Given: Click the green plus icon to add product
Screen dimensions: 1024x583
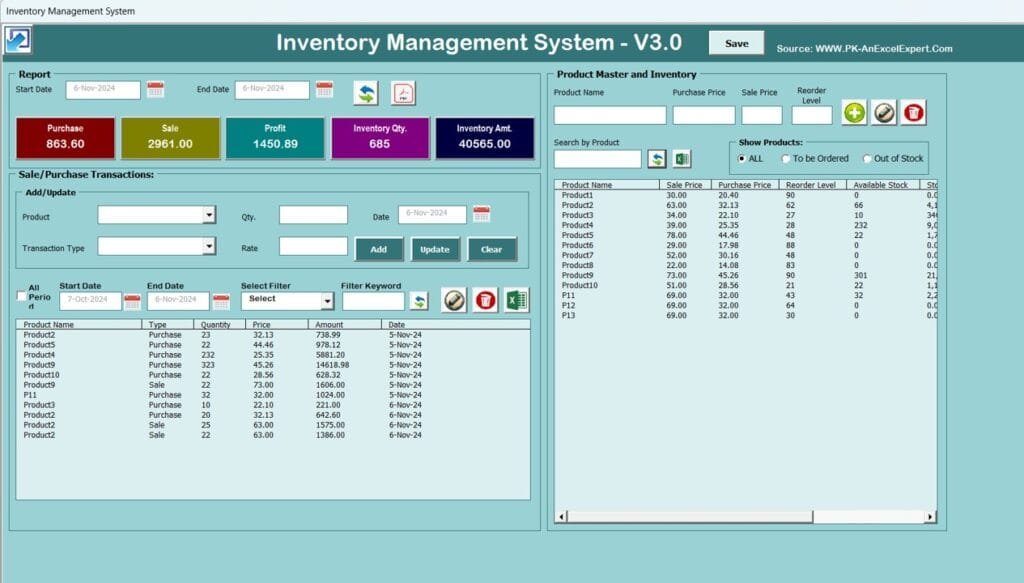Looking at the screenshot, I should pyautogui.click(x=854, y=112).
